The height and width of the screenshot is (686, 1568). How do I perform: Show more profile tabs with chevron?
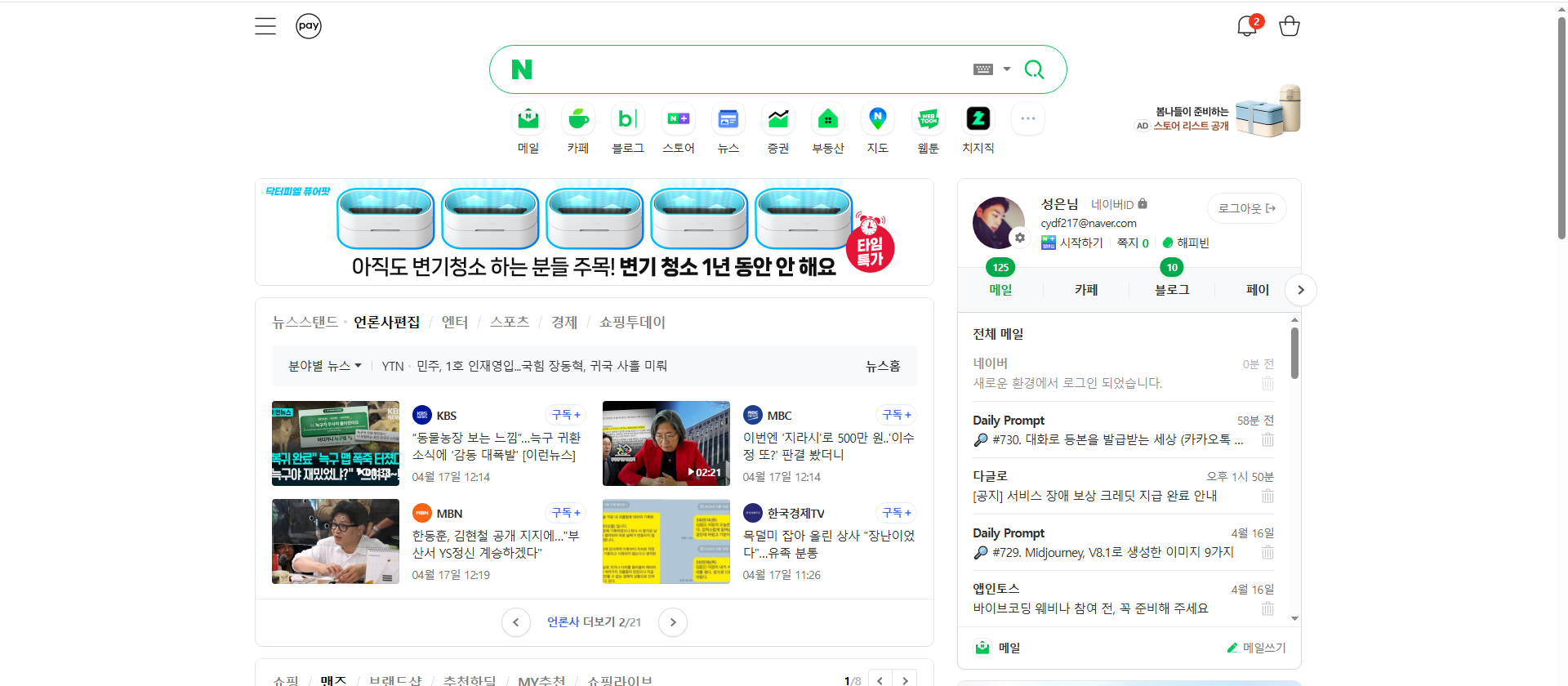point(1301,290)
